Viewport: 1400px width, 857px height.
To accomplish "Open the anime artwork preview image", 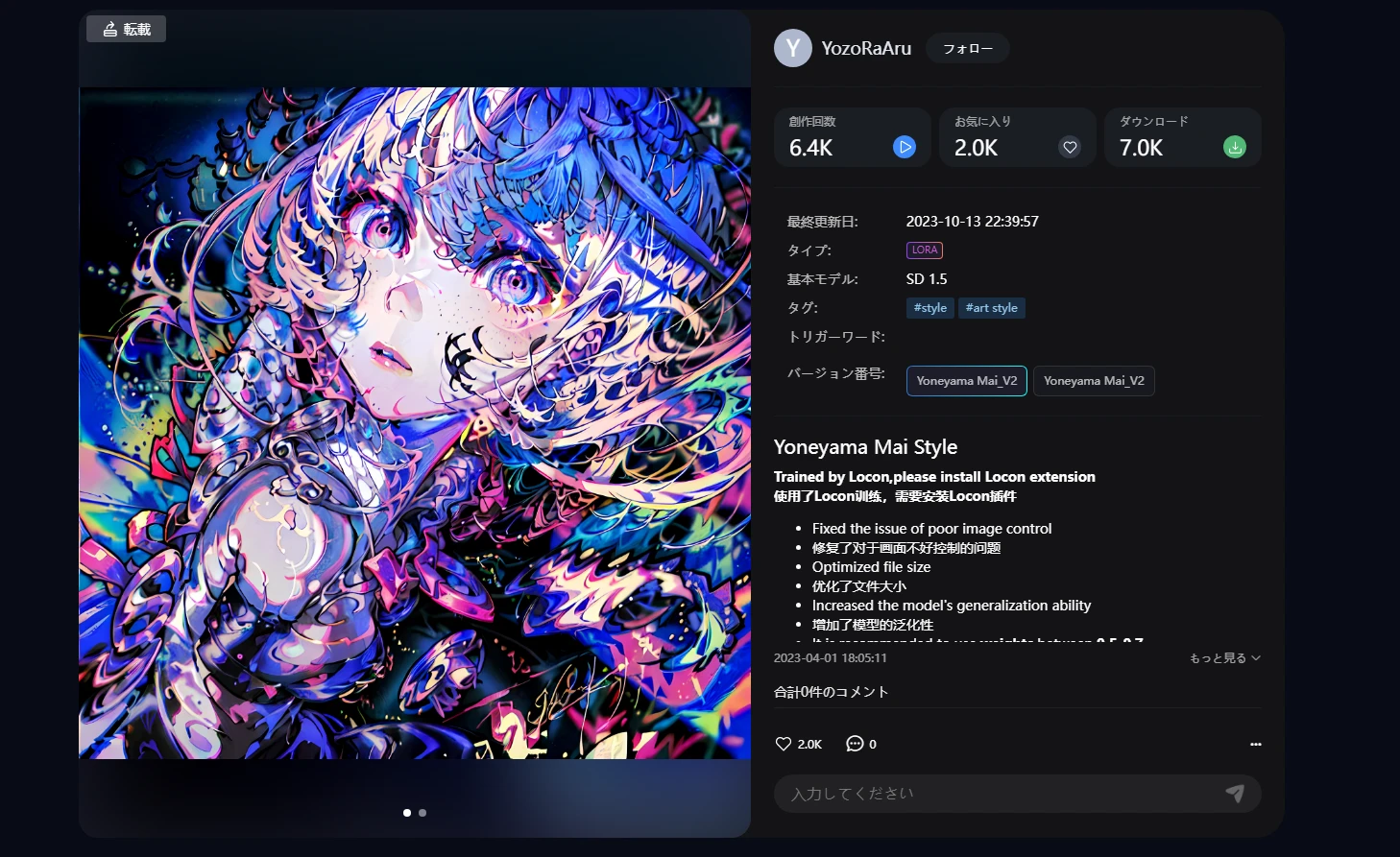I will (x=415, y=423).
